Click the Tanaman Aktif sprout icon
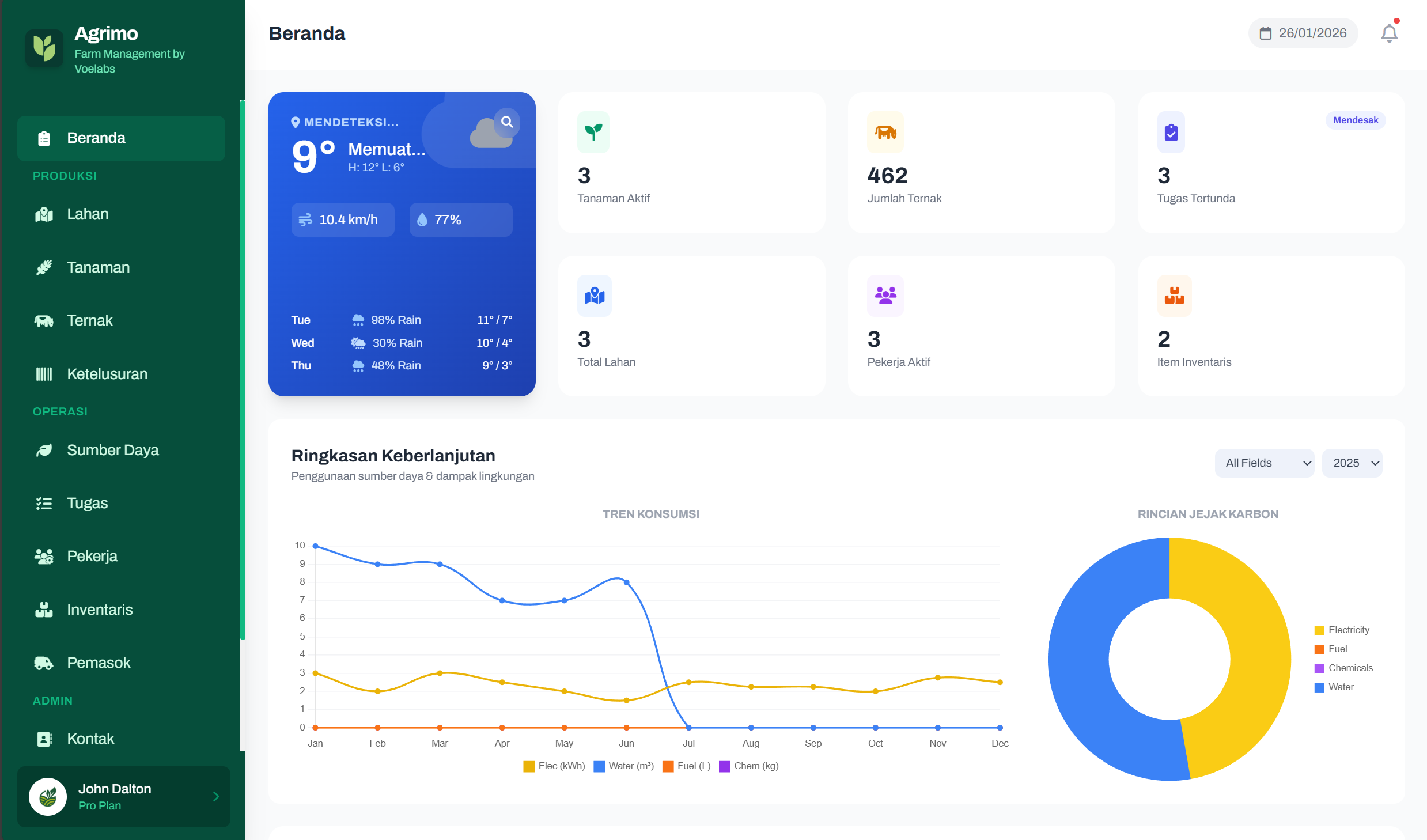Image resolution: width=1427 pixels, height=840 pixels. (593, 132)
